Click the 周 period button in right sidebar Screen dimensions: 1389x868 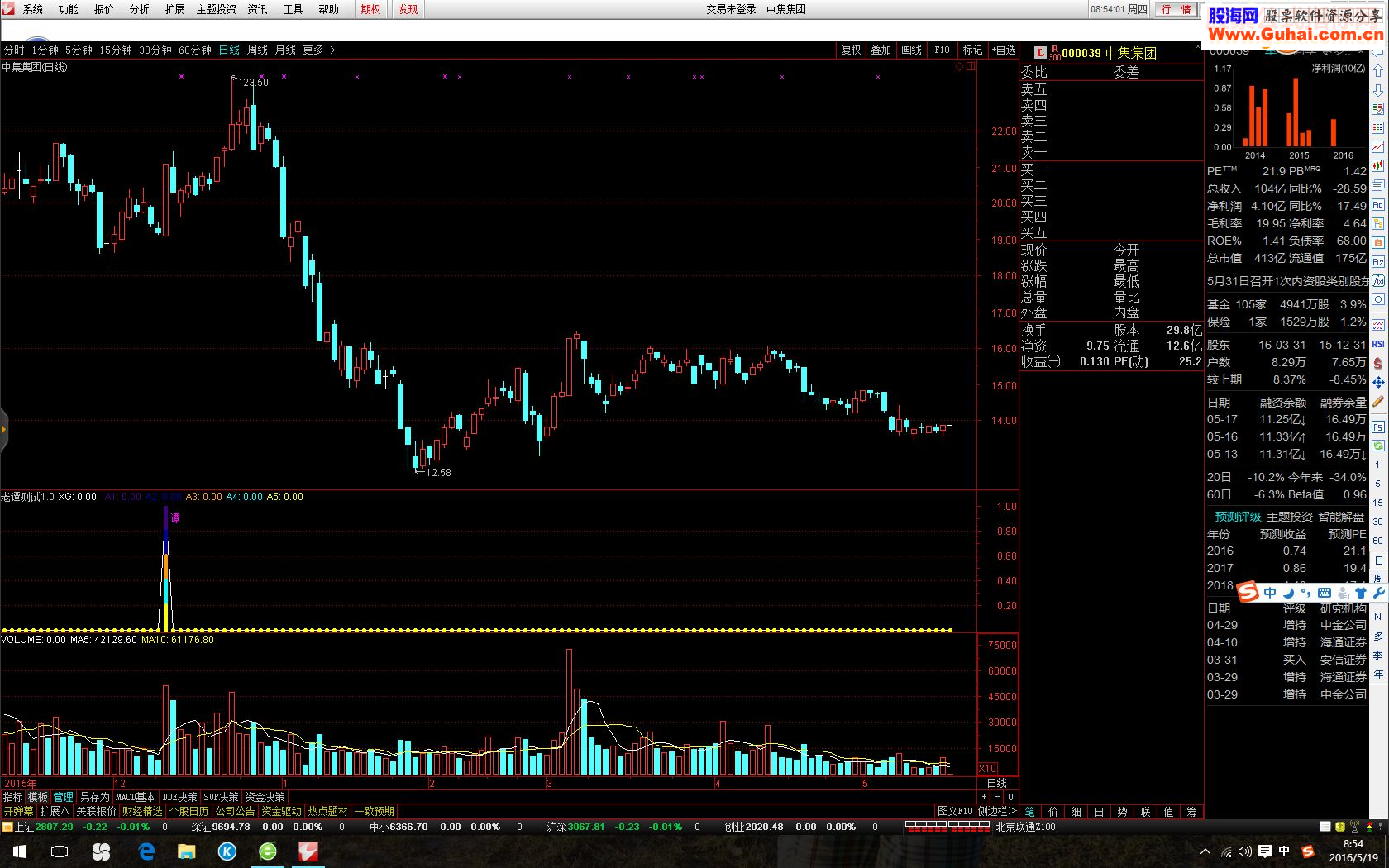click(x=1378, y=579)
